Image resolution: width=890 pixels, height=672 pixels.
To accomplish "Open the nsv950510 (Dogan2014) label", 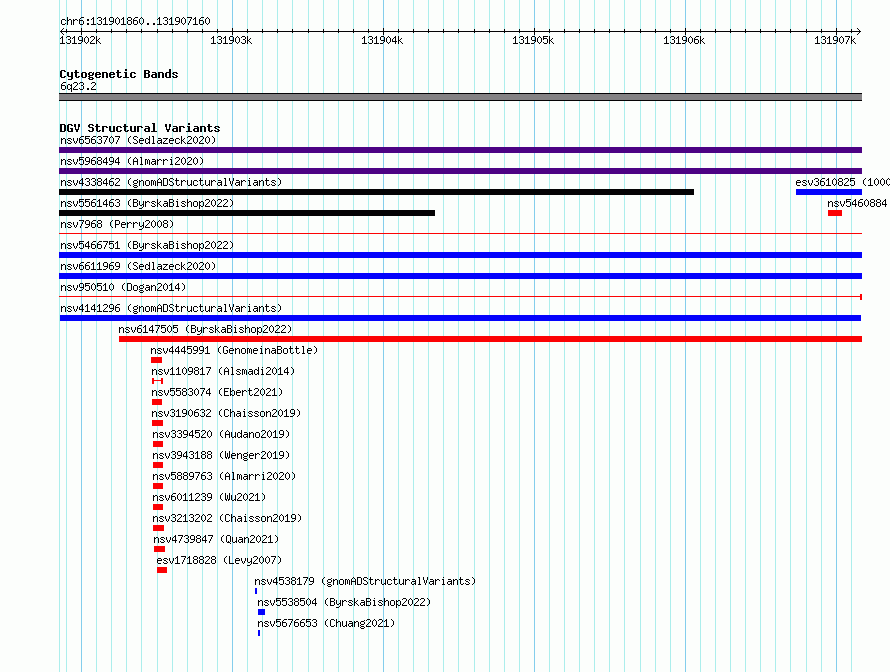I will tap(123, 287).
